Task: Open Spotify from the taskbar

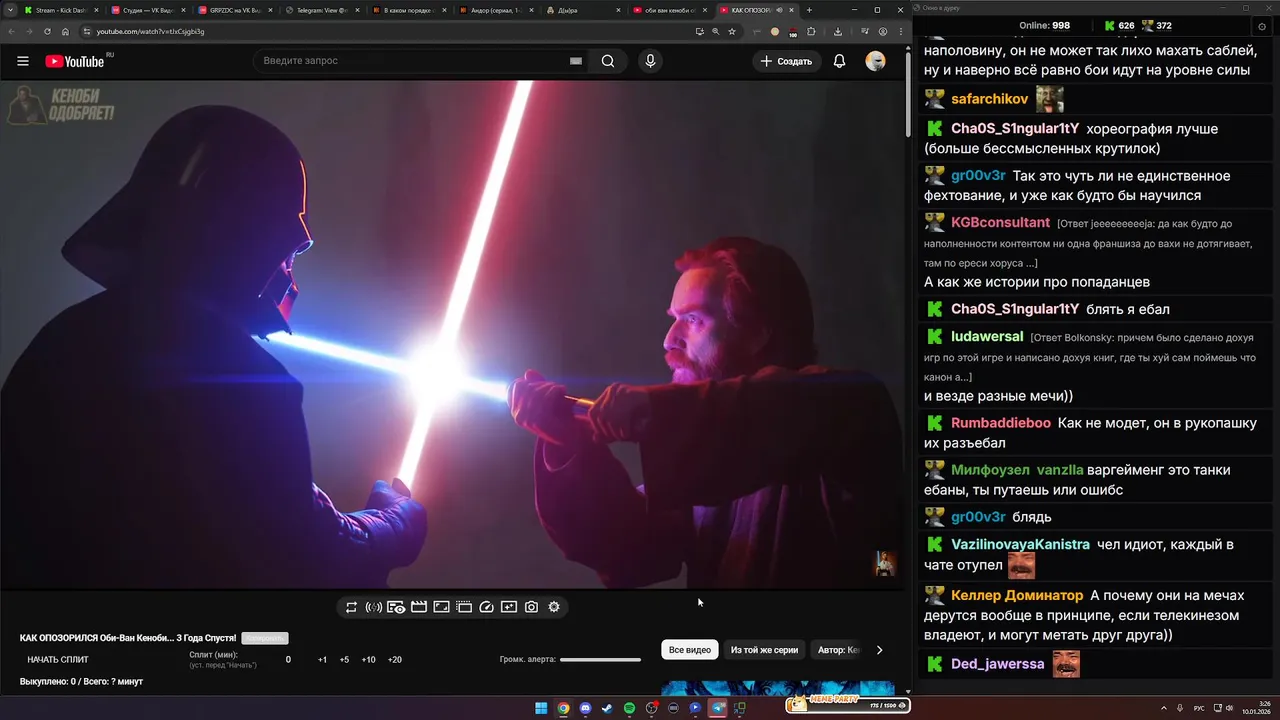Action: (x=629, y=708)
